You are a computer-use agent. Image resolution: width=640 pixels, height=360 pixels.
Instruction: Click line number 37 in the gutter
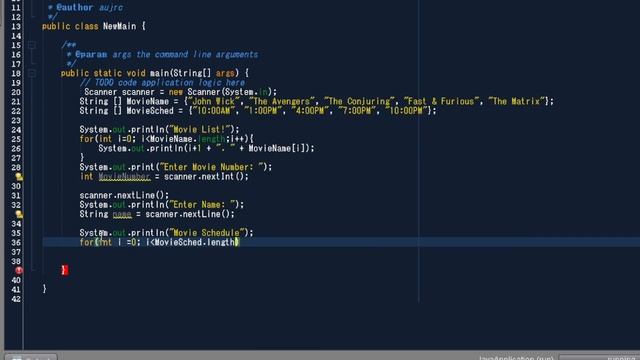point(16,252)
